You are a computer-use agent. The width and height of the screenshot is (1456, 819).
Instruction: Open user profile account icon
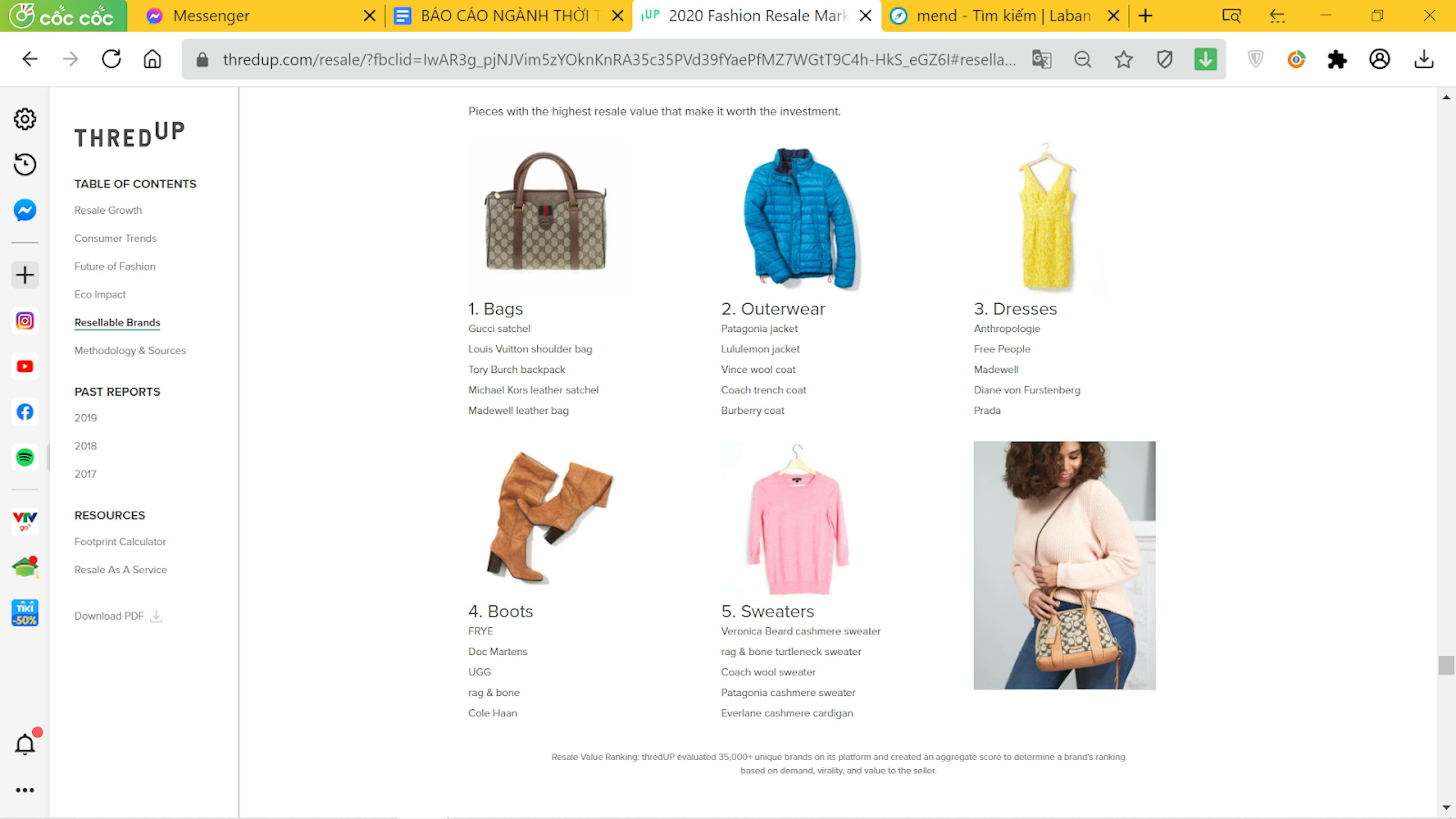coord(1380,60)
